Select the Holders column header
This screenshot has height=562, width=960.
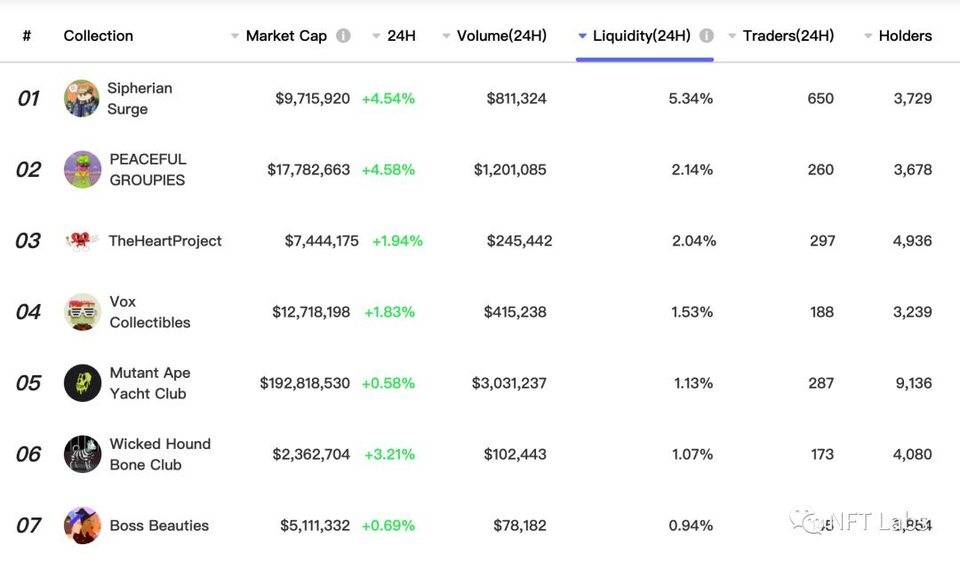[905, 36]
